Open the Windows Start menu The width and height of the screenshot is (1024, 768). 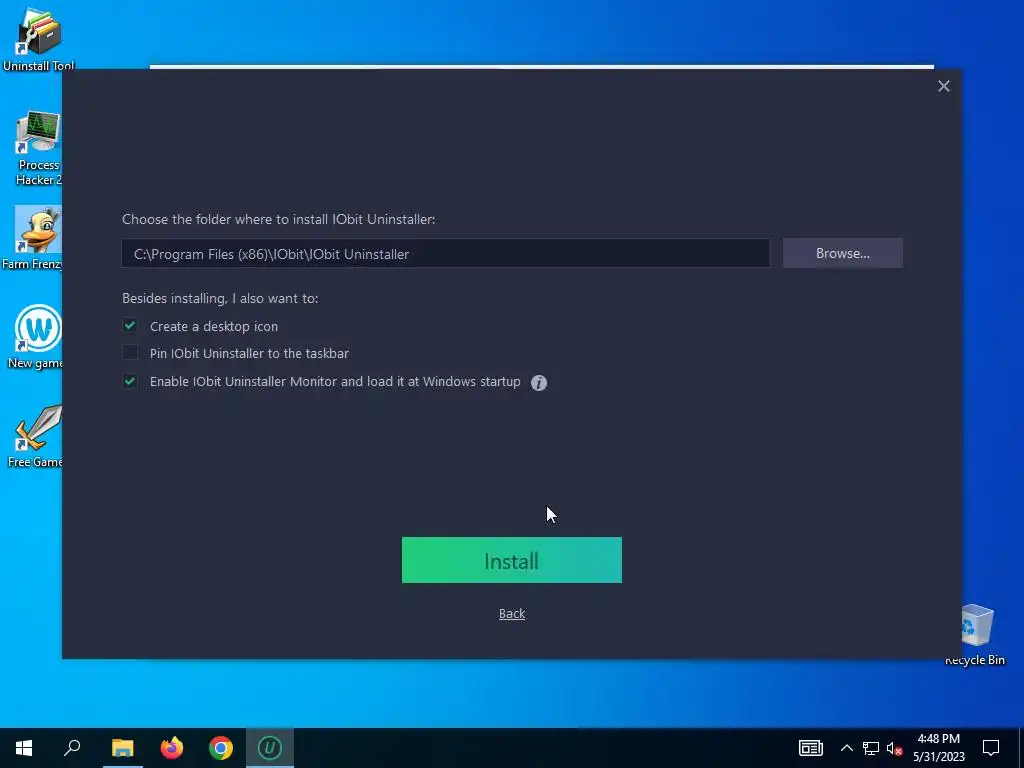click(x=24, y=748)
